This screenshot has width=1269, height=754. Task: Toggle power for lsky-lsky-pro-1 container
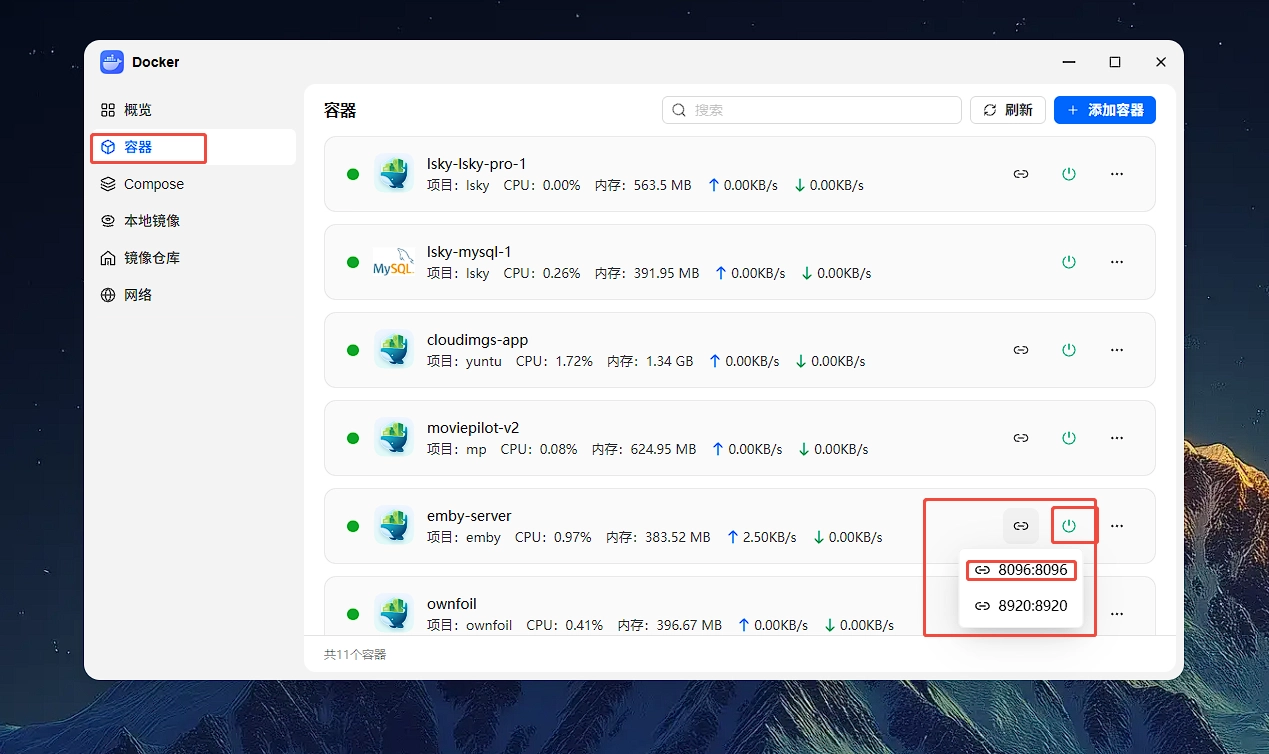[1069, 174]
